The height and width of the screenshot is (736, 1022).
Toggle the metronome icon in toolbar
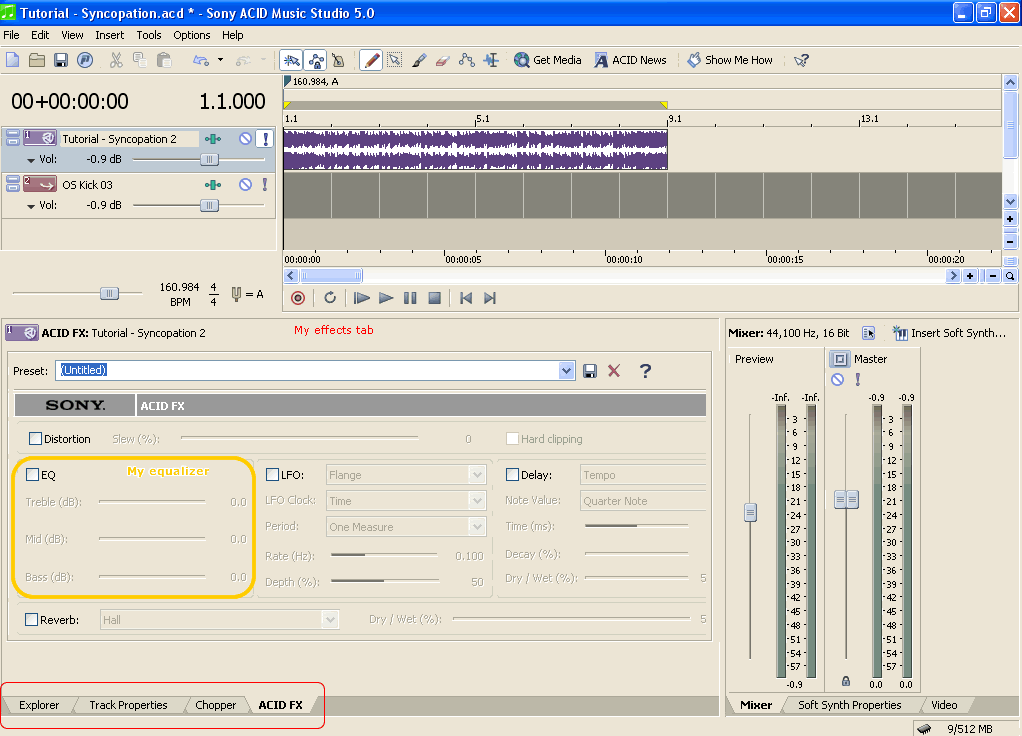pyautogui.click(x=338, y=60)
